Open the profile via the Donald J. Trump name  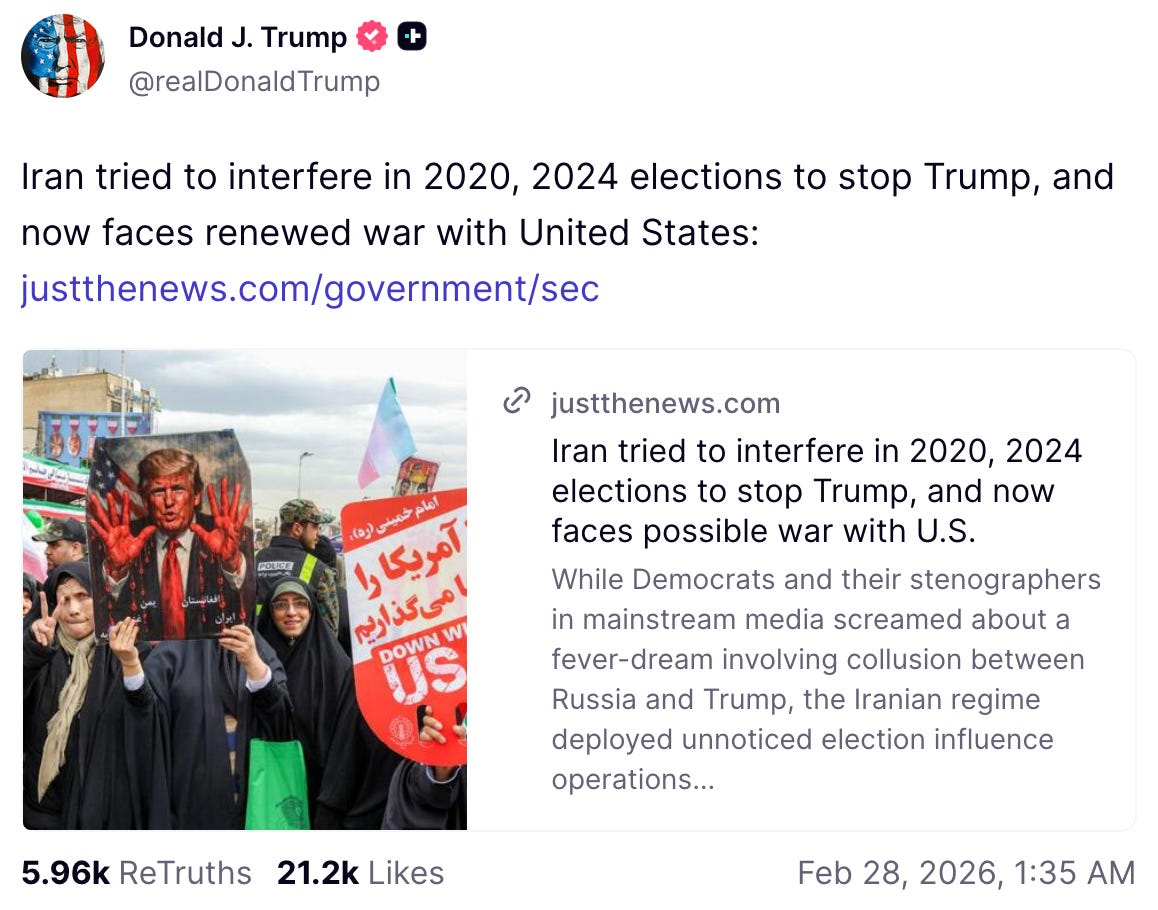tap(240, 37)
